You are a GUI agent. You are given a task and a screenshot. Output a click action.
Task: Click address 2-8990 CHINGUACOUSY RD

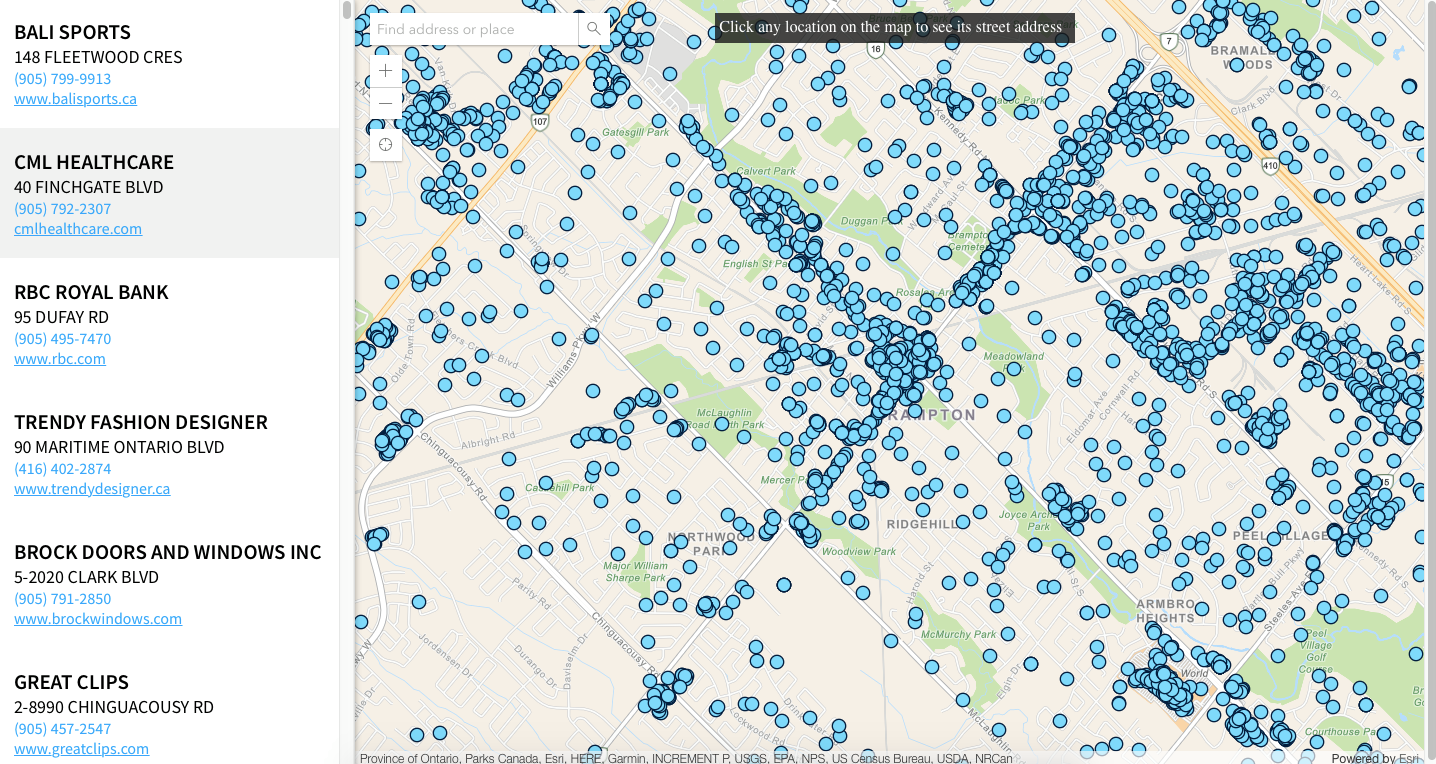point(114,707)
